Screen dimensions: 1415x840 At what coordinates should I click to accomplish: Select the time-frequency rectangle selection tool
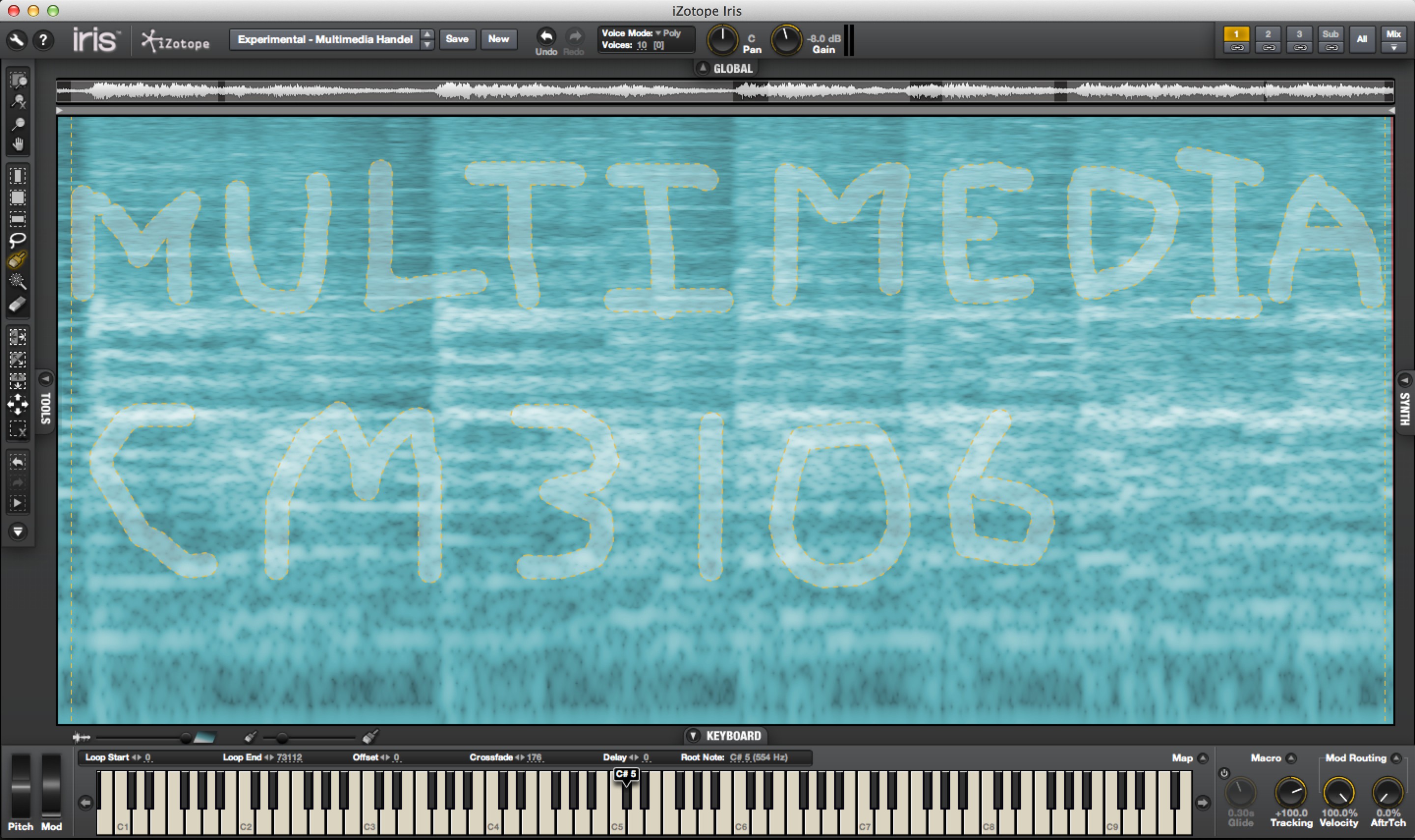pos(18,197)
